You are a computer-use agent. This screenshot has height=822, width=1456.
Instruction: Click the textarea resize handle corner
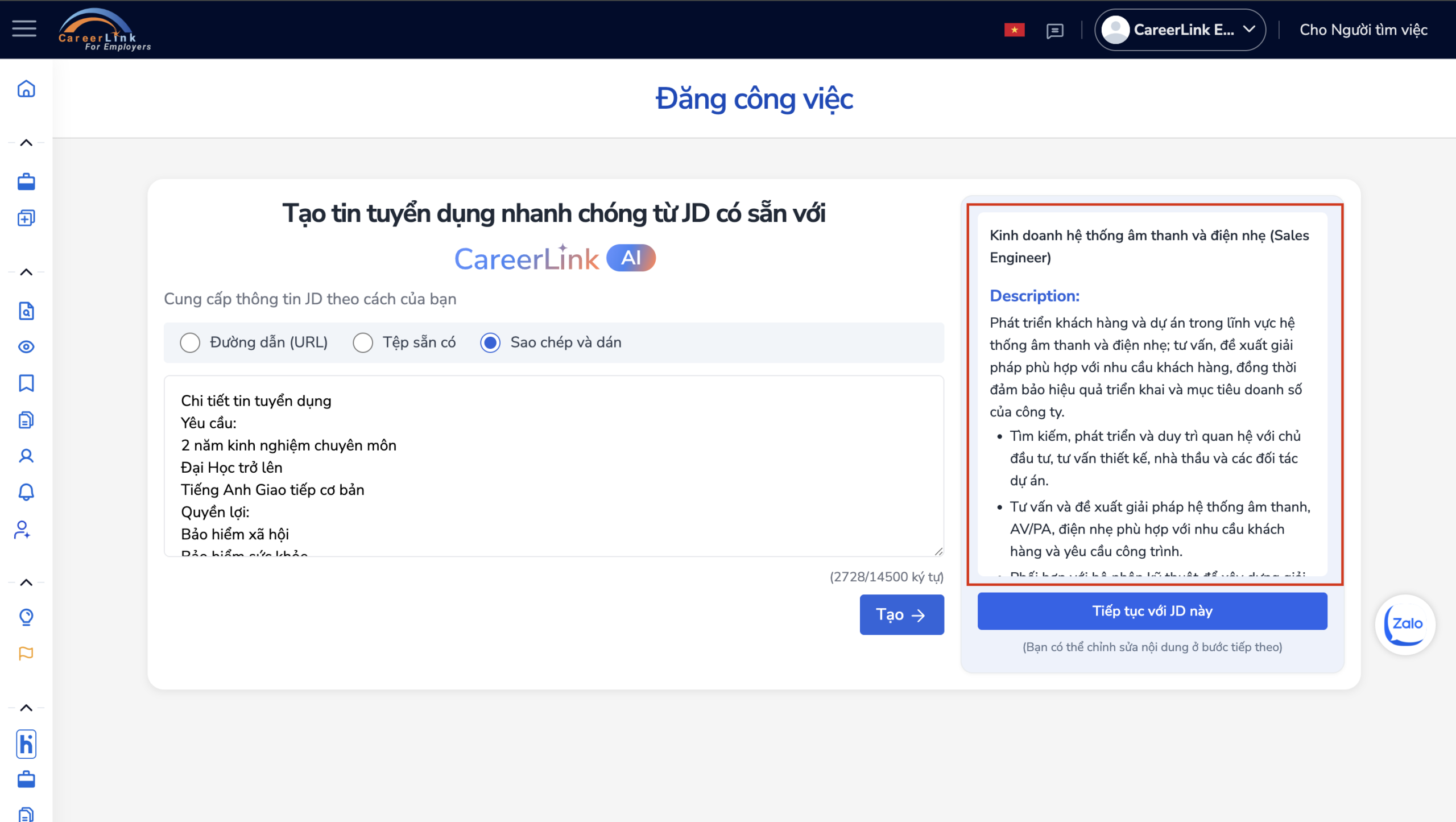pos(938,551)
